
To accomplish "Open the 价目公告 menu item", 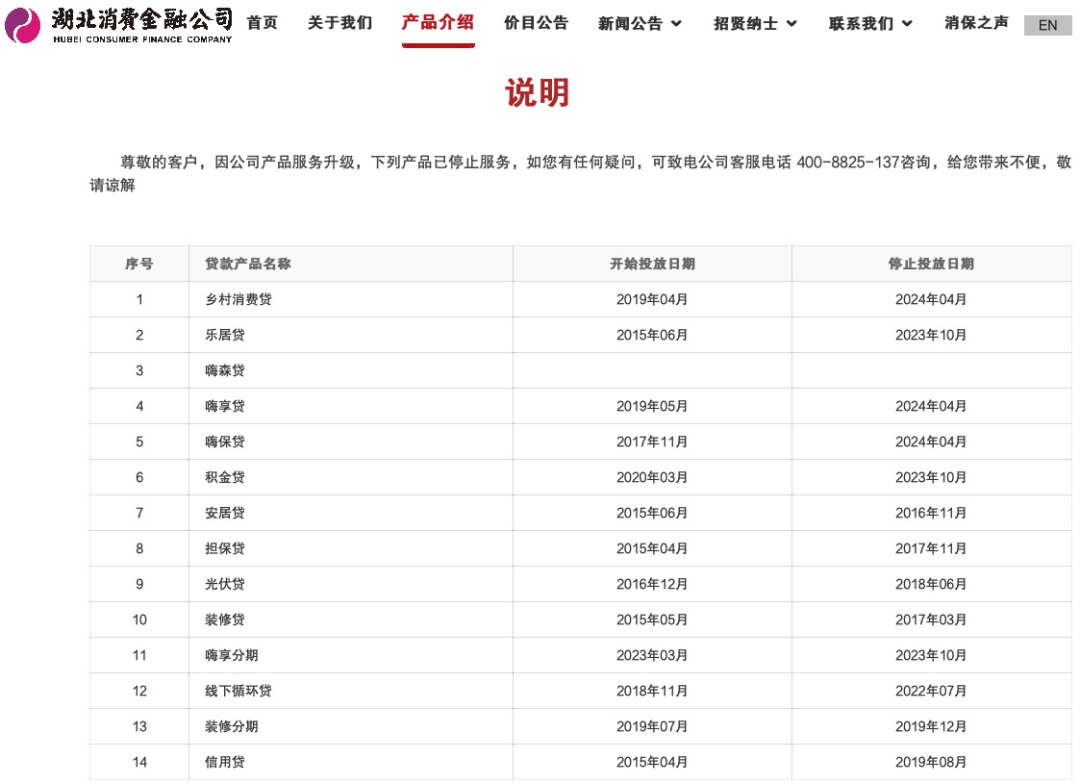I will pyautogui.click(x=536, y=23).
